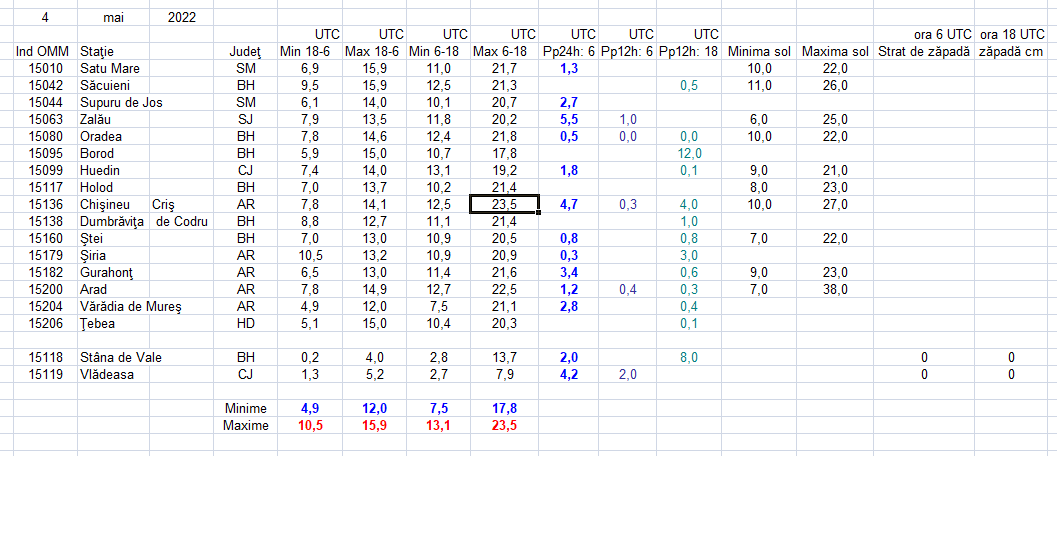Image resolution: width=1057 pixels, height=540 pixels.
Task: Select the 'Ind OMM' header cell
Action: pyautogui.click(x=45, y=51)
